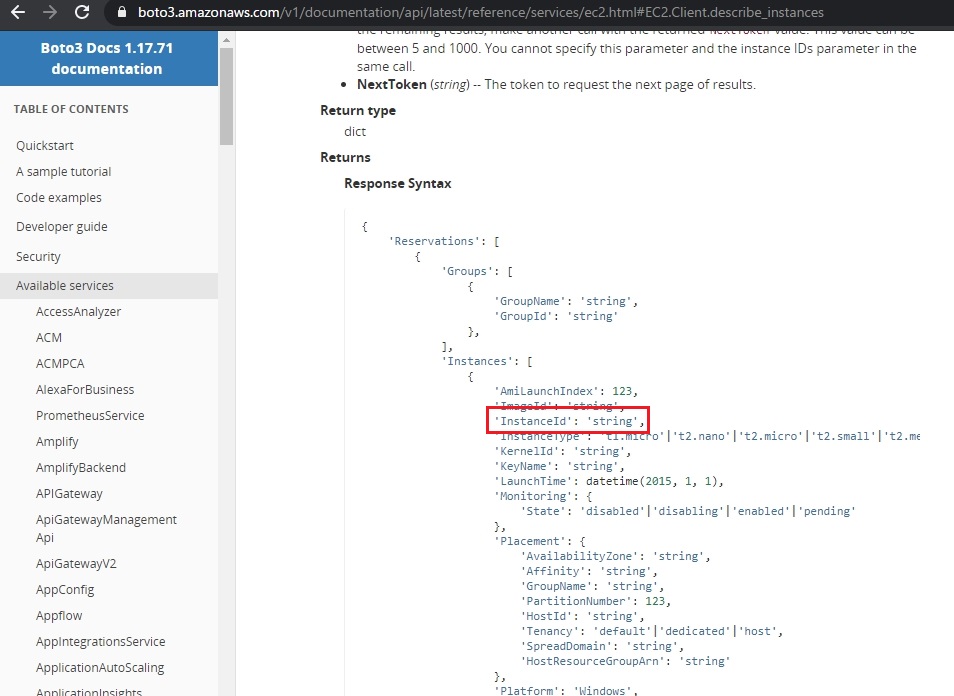Click the 'Tenancy' values line
Screen dimensions: 954x696
click(652, 632)
